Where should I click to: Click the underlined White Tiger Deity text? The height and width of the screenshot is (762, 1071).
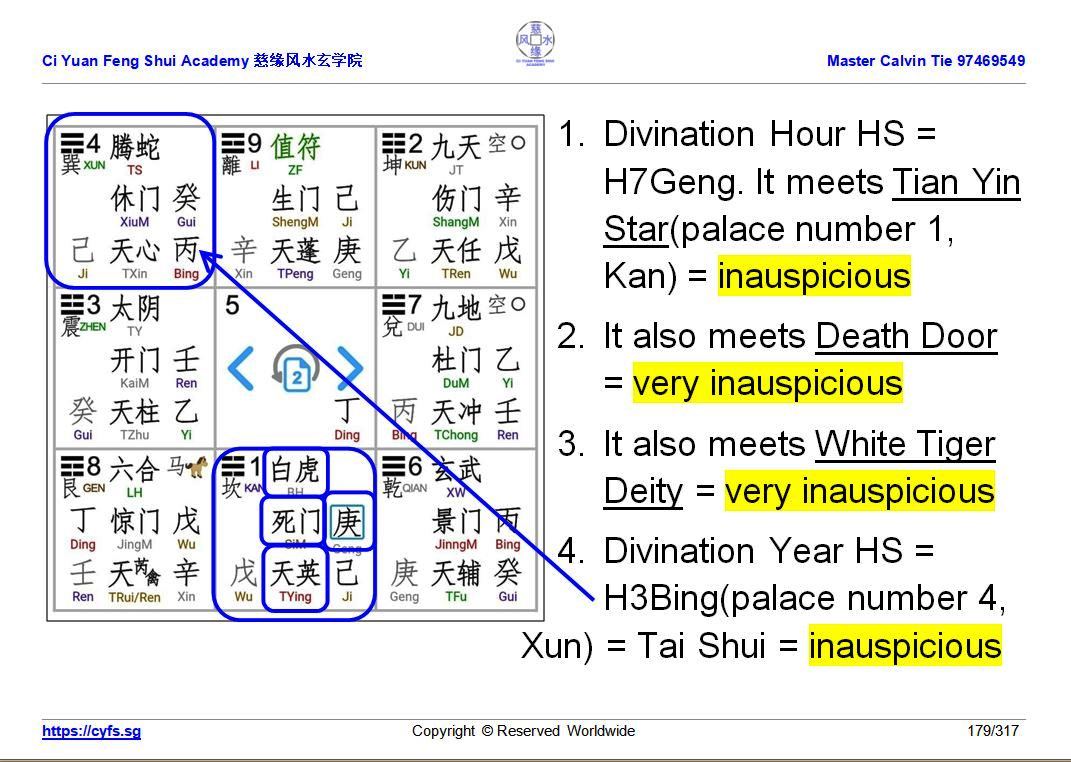[x=800, y=467]
